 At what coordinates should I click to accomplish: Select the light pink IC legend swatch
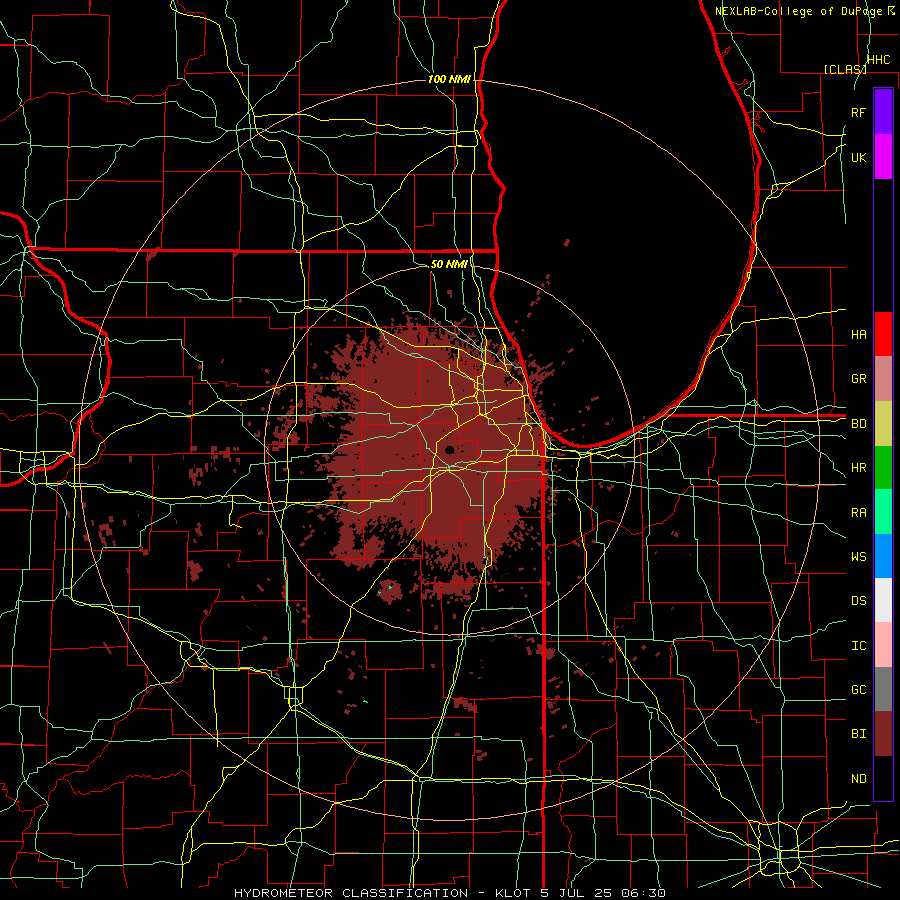tap(883, 645)
